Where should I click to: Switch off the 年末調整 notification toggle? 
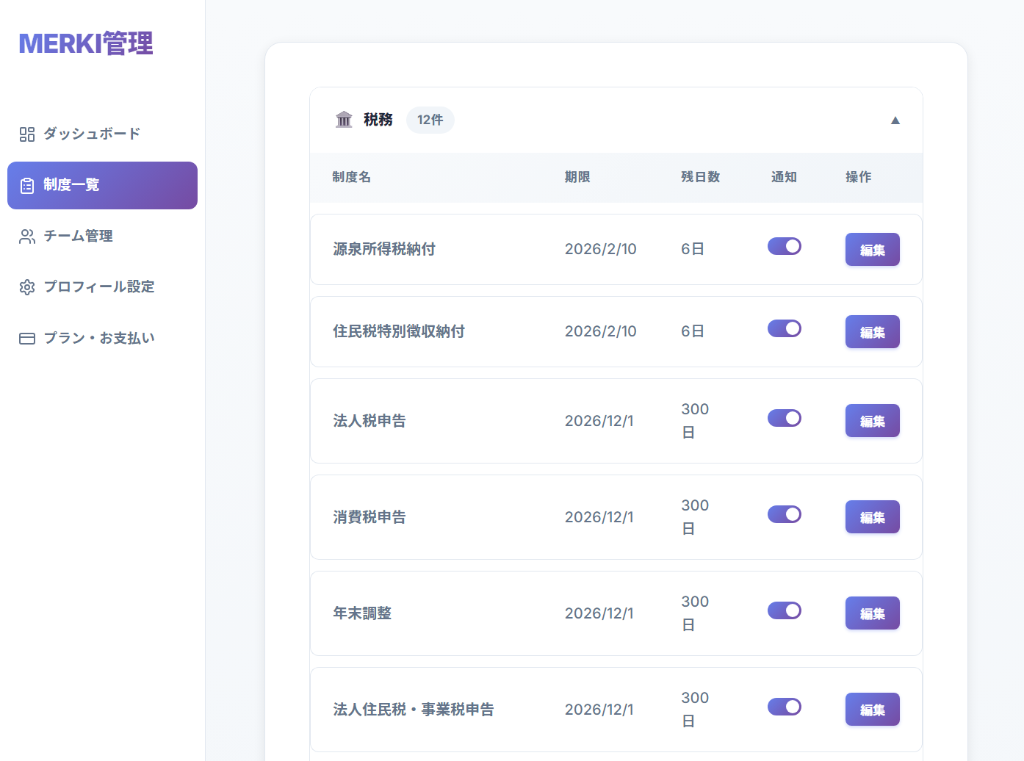pos(784,610)
